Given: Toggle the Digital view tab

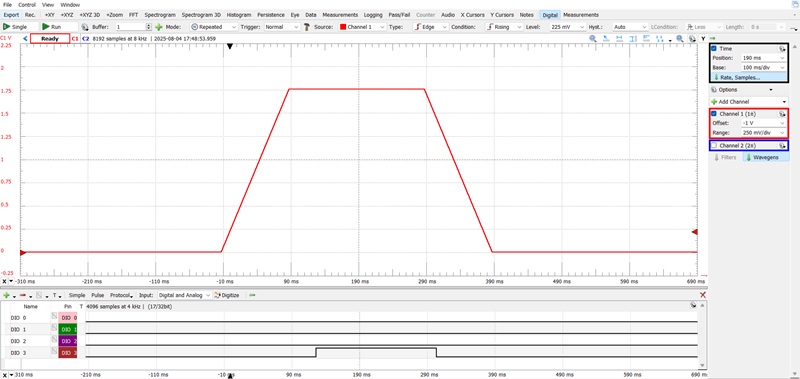Looking at the screenshot, I should [550, 15].
